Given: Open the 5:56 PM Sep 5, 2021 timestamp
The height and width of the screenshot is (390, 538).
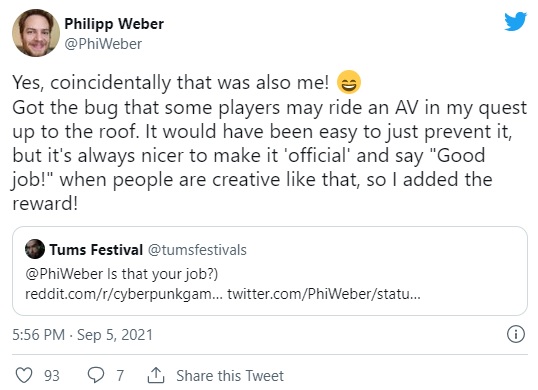Looking at the screenshot, I should (82, 335).
